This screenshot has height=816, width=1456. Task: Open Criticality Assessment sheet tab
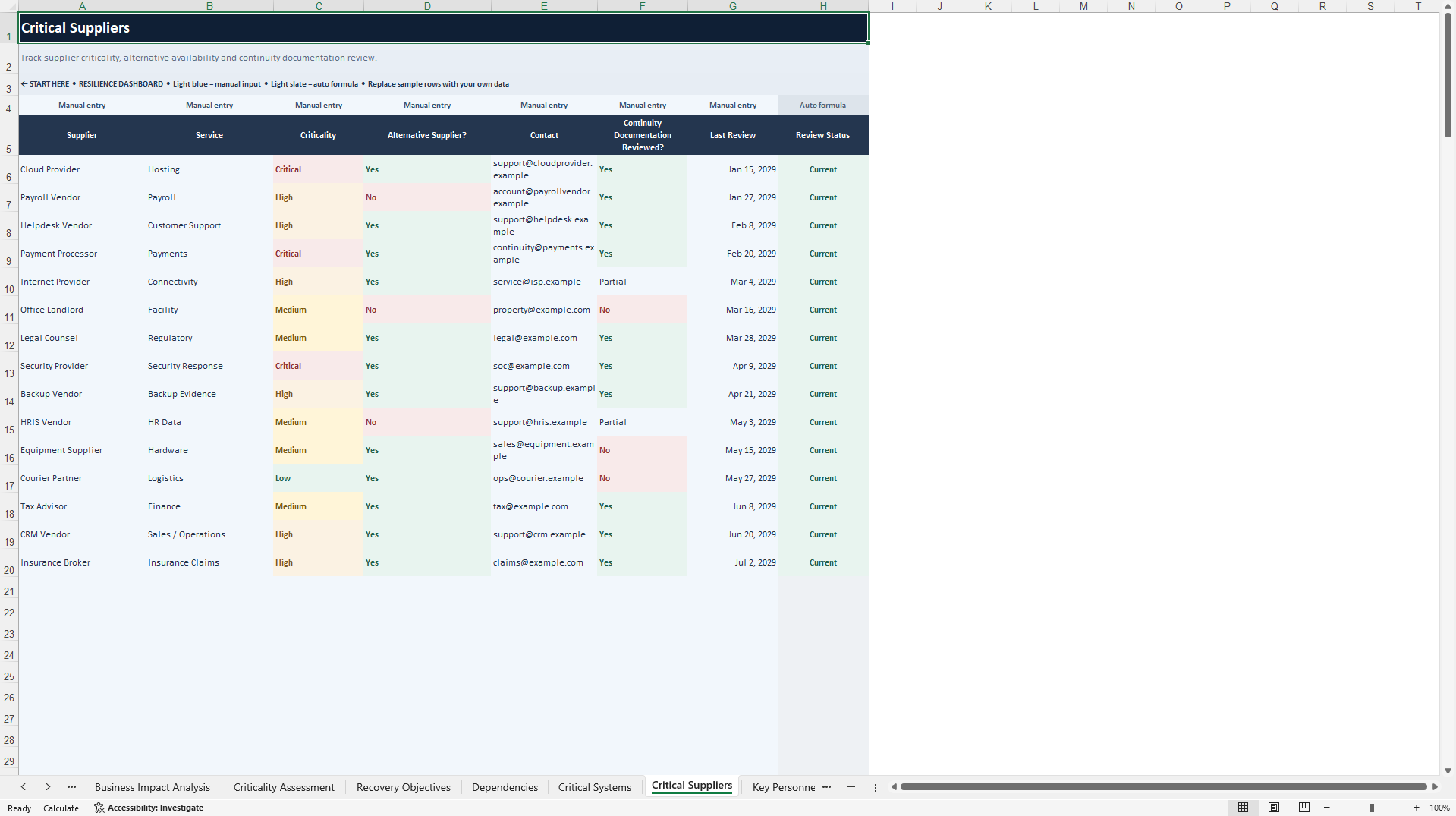click(x=284, y=787)
